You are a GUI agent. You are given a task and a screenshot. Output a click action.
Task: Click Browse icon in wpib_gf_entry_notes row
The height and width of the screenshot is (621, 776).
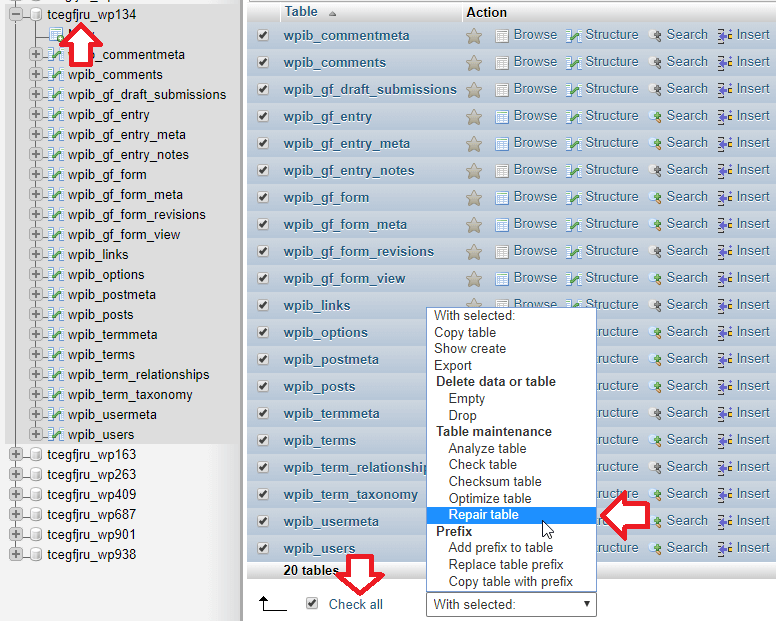(502, 171)
